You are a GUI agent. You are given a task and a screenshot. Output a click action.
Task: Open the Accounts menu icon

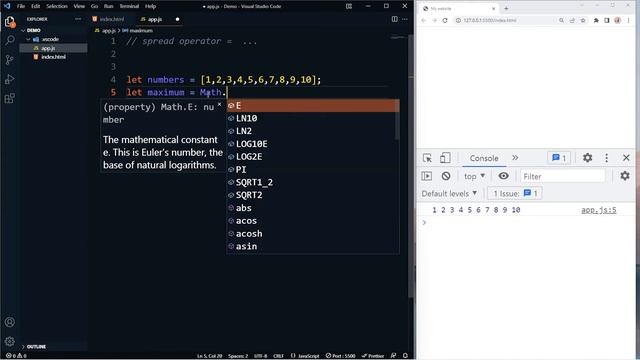10,322
